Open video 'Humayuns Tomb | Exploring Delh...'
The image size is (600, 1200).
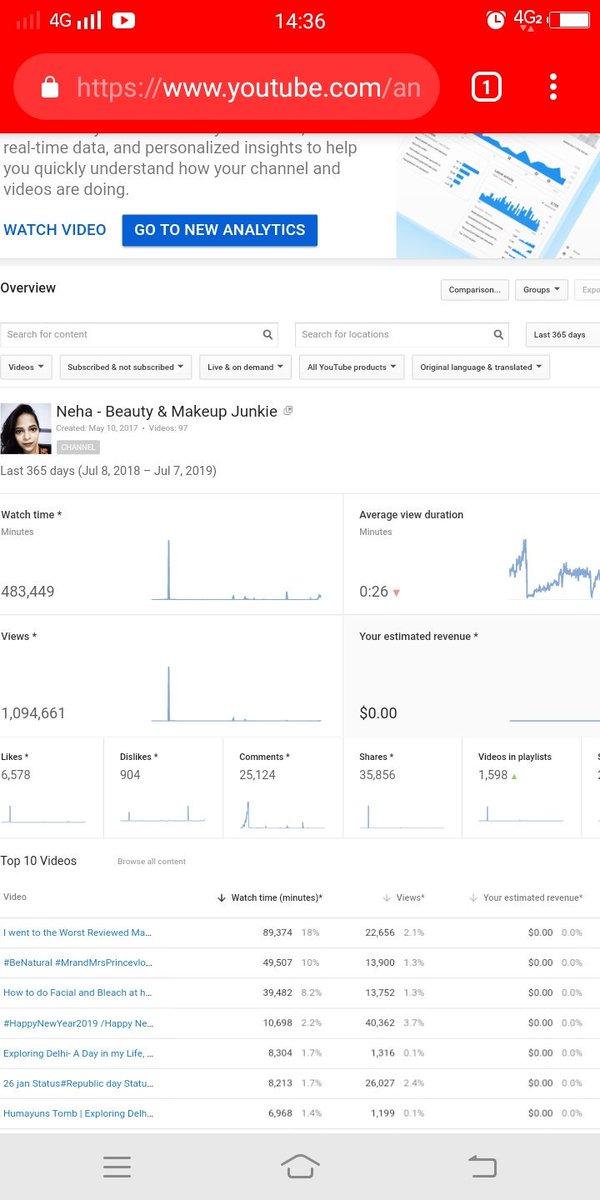point(78,1113)
